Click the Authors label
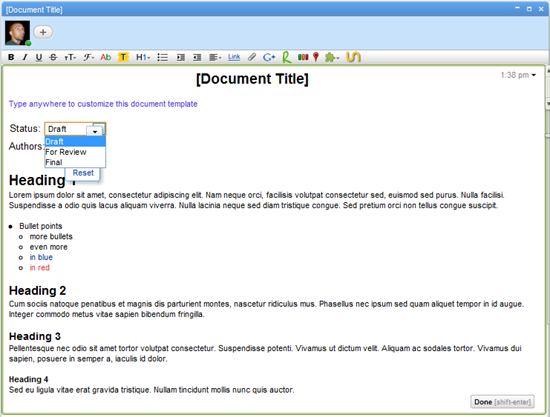The image size is (550, 417). click(26, 146)
